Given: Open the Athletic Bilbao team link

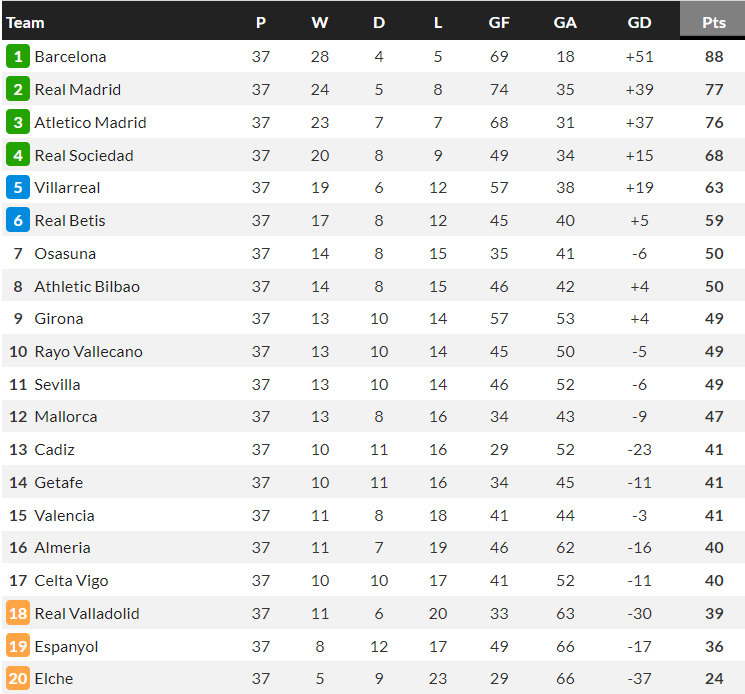Looking at the screenshot, I should pyautogui.click(x=87, y=287).
